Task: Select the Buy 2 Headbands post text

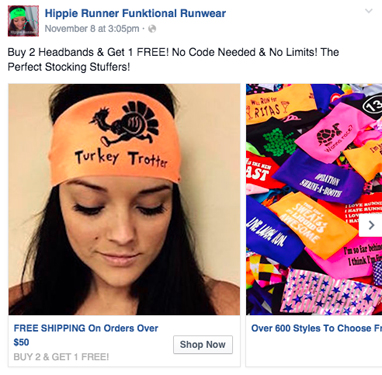Action: tap(173, 59)
